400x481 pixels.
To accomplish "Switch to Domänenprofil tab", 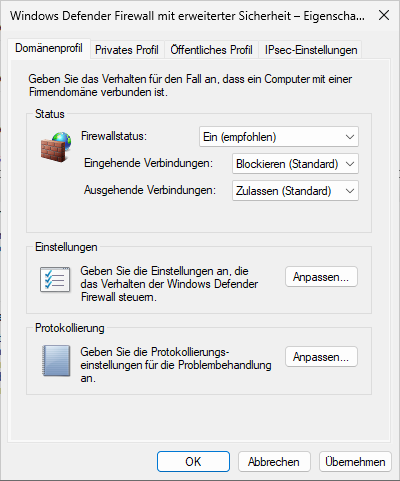I will (49, 48).
